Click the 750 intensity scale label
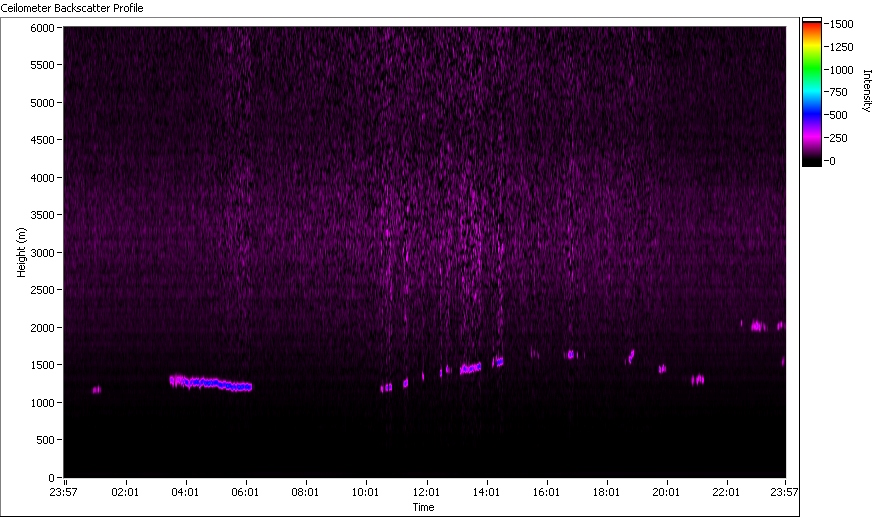Viewport: 876px width, 517px height. (839, 92)
